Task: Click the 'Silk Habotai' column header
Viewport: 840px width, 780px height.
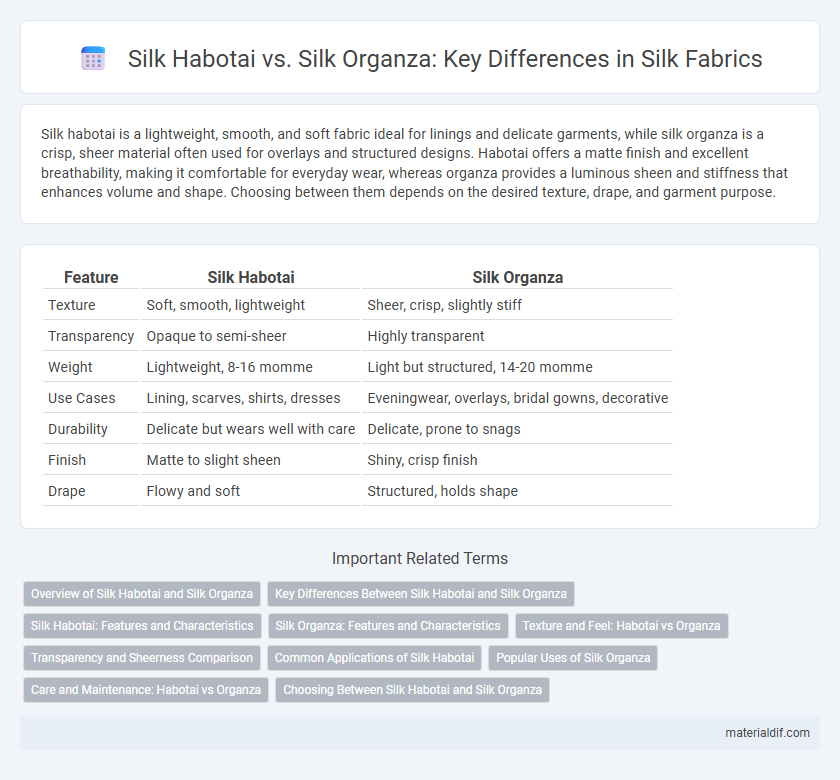Action: 251,277
